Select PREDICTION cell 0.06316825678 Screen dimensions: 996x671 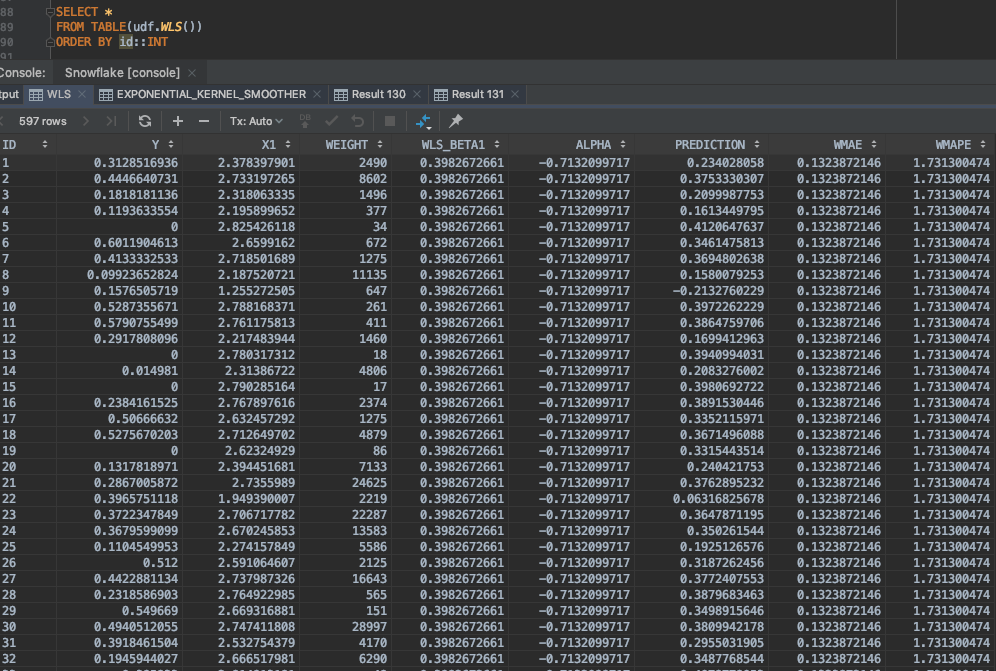tap(718, 499)
